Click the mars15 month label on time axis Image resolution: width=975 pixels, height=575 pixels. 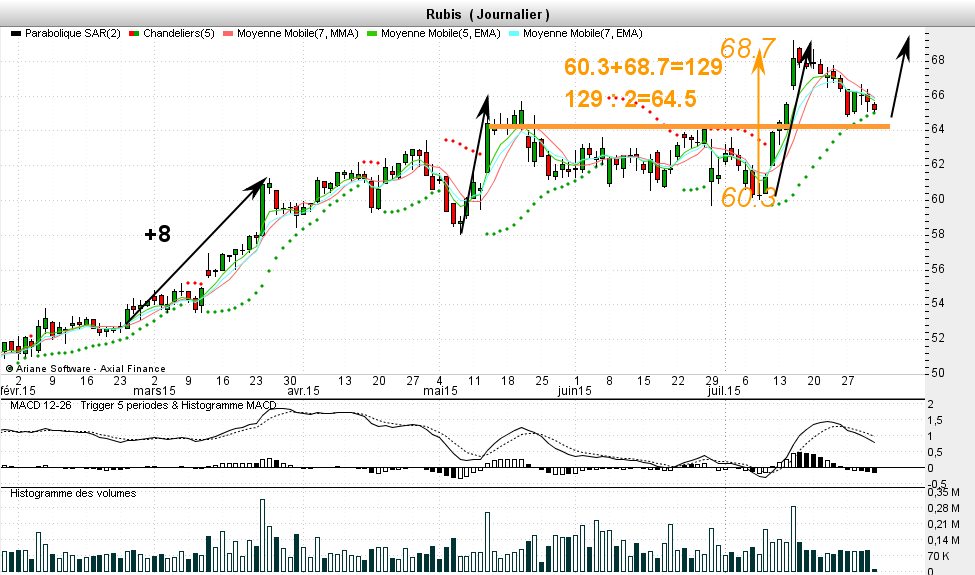154,391
